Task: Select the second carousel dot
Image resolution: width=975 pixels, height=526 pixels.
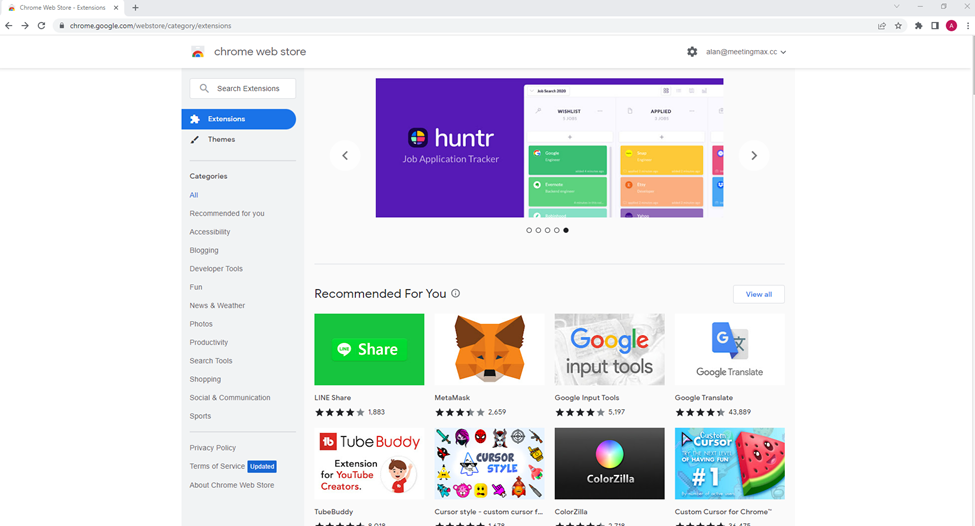Action: pos(538,230)
